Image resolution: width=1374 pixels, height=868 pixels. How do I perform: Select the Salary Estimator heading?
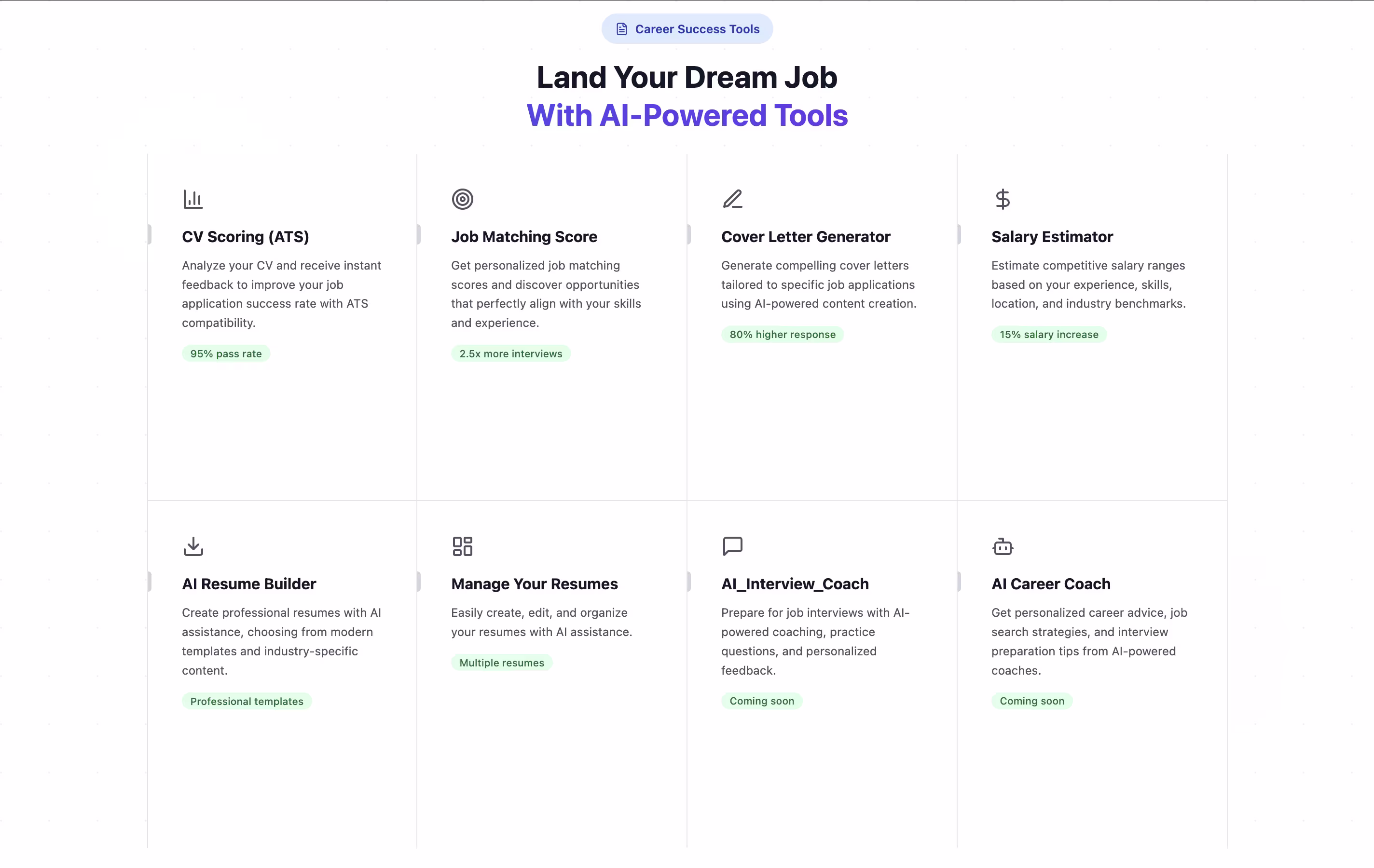[x=1052, y=237]
